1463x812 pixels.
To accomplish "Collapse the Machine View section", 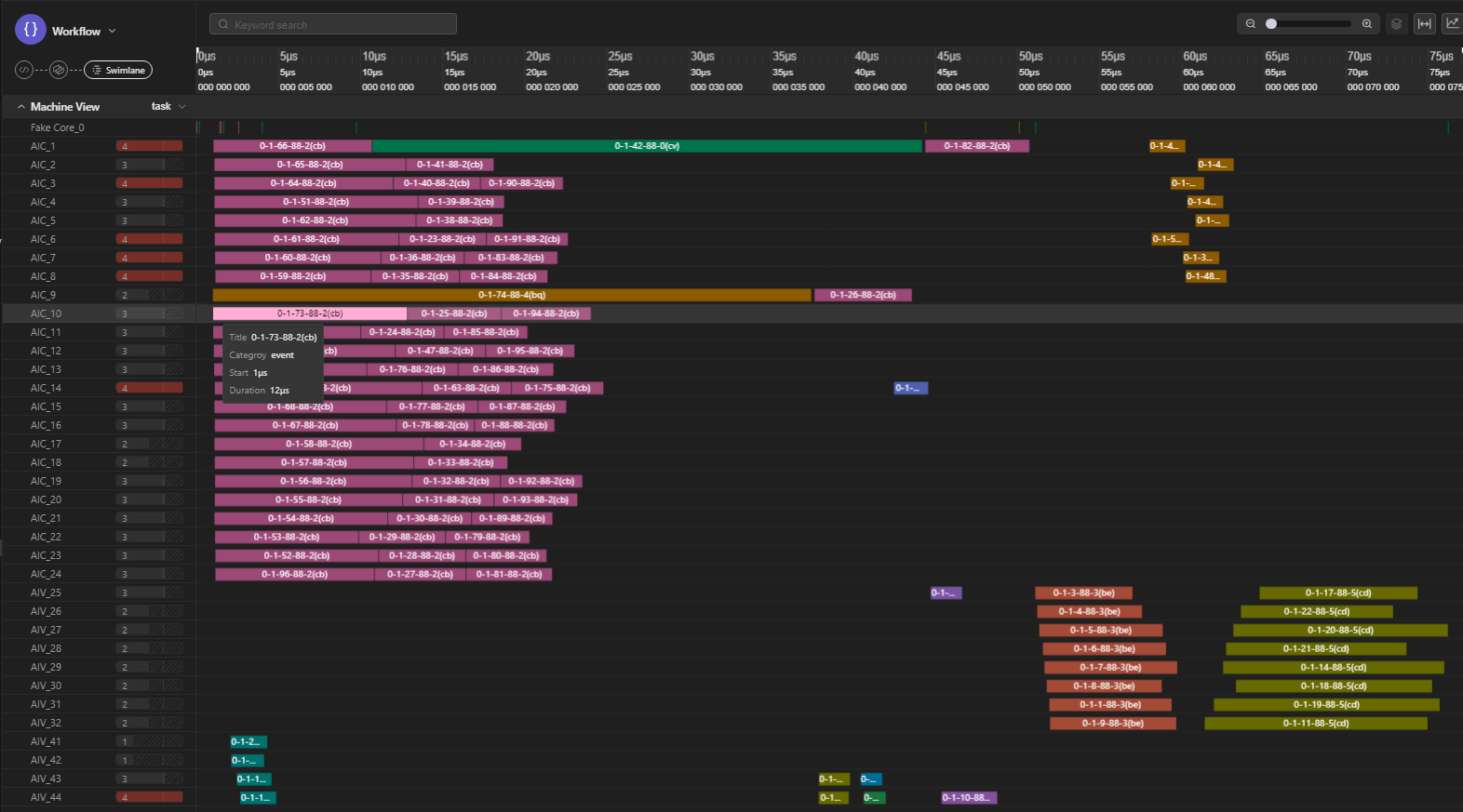I will tap(20, 107).
